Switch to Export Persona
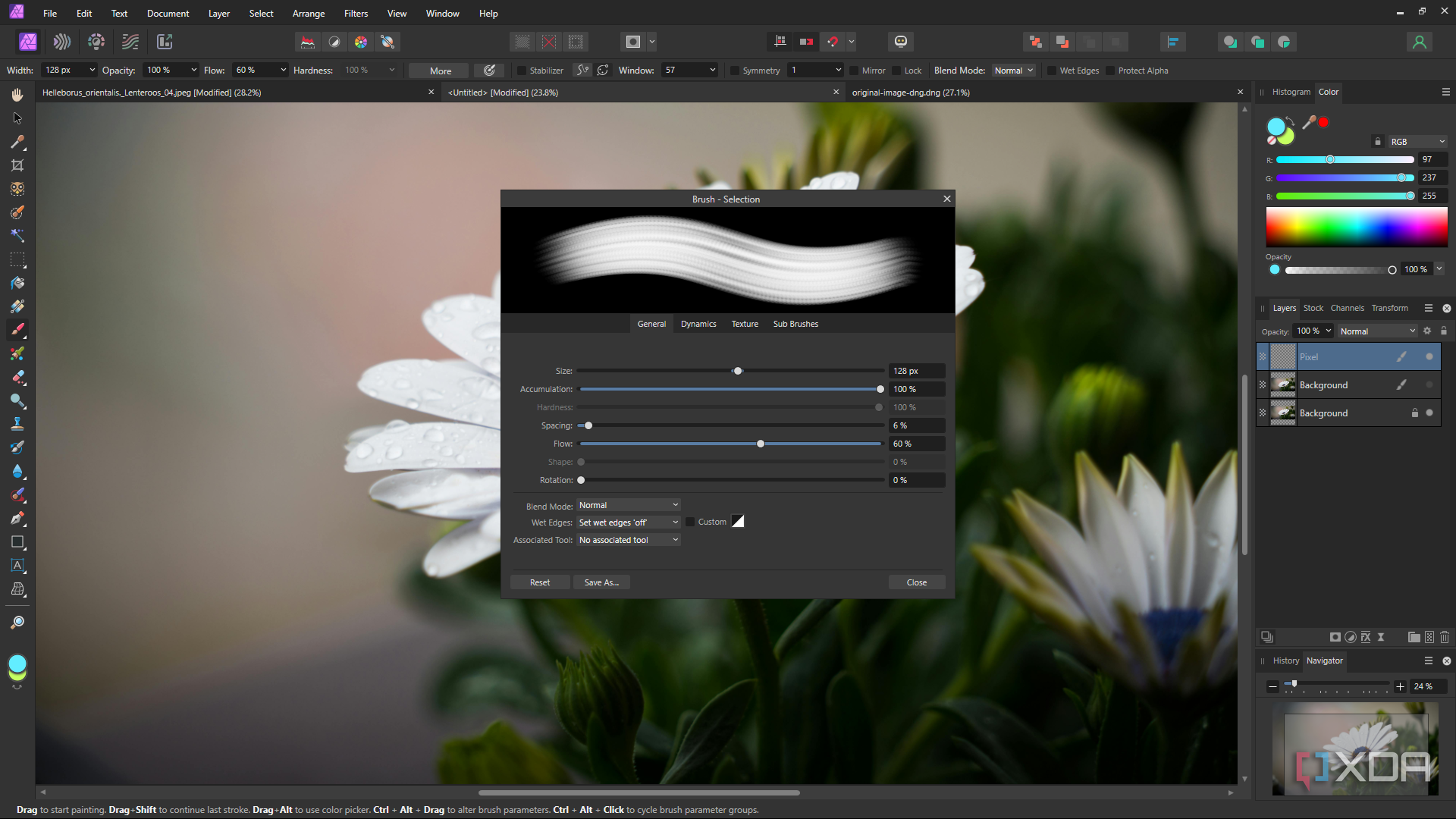1456x819 pixels. click(165, 42)
